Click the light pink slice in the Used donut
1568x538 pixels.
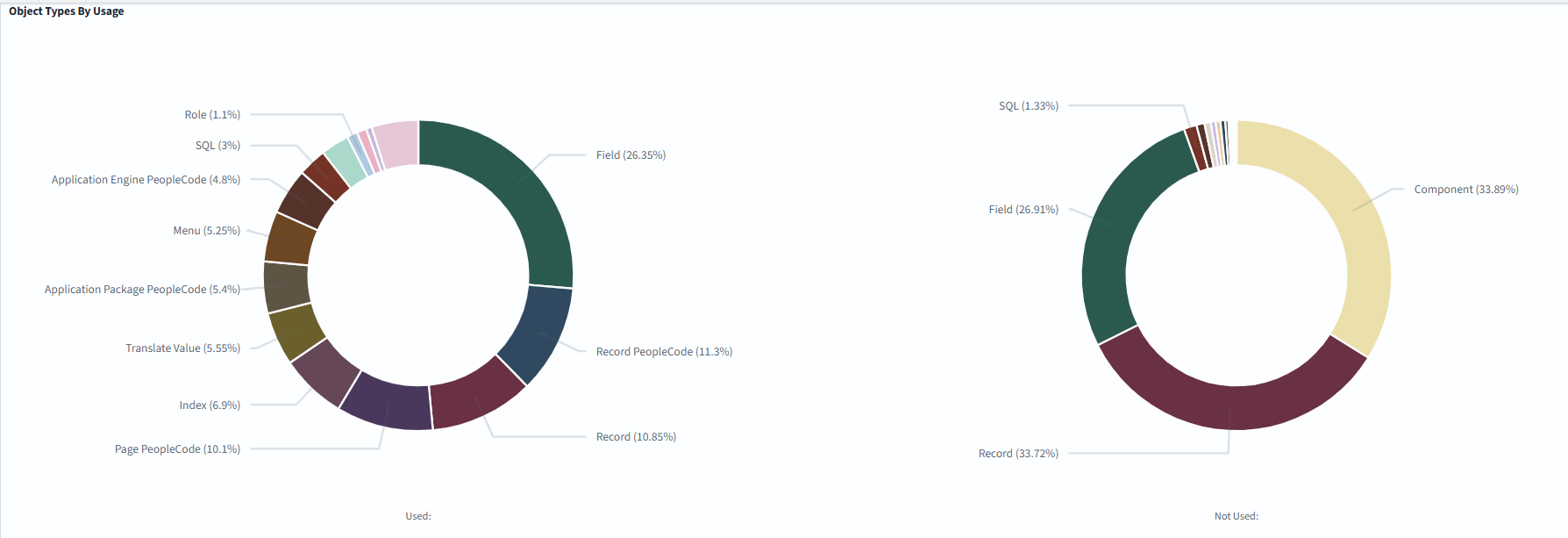pyautogui.click(x=397, y=143)
